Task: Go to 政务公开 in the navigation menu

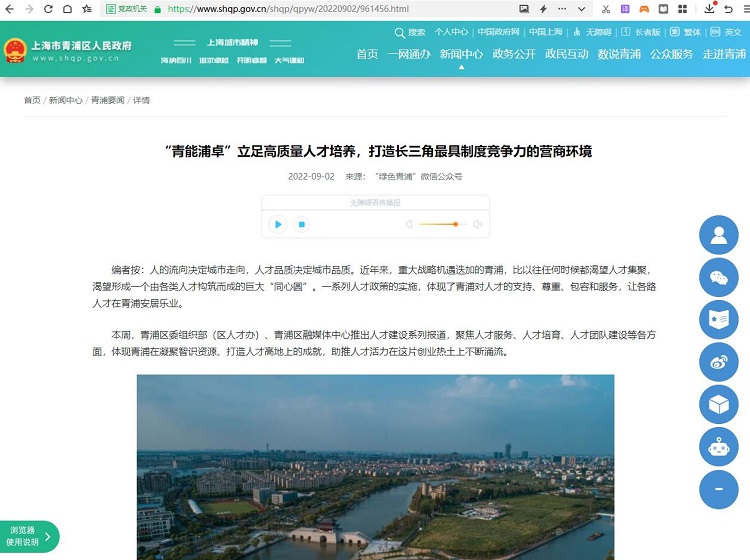Action: tap(514, 54)
